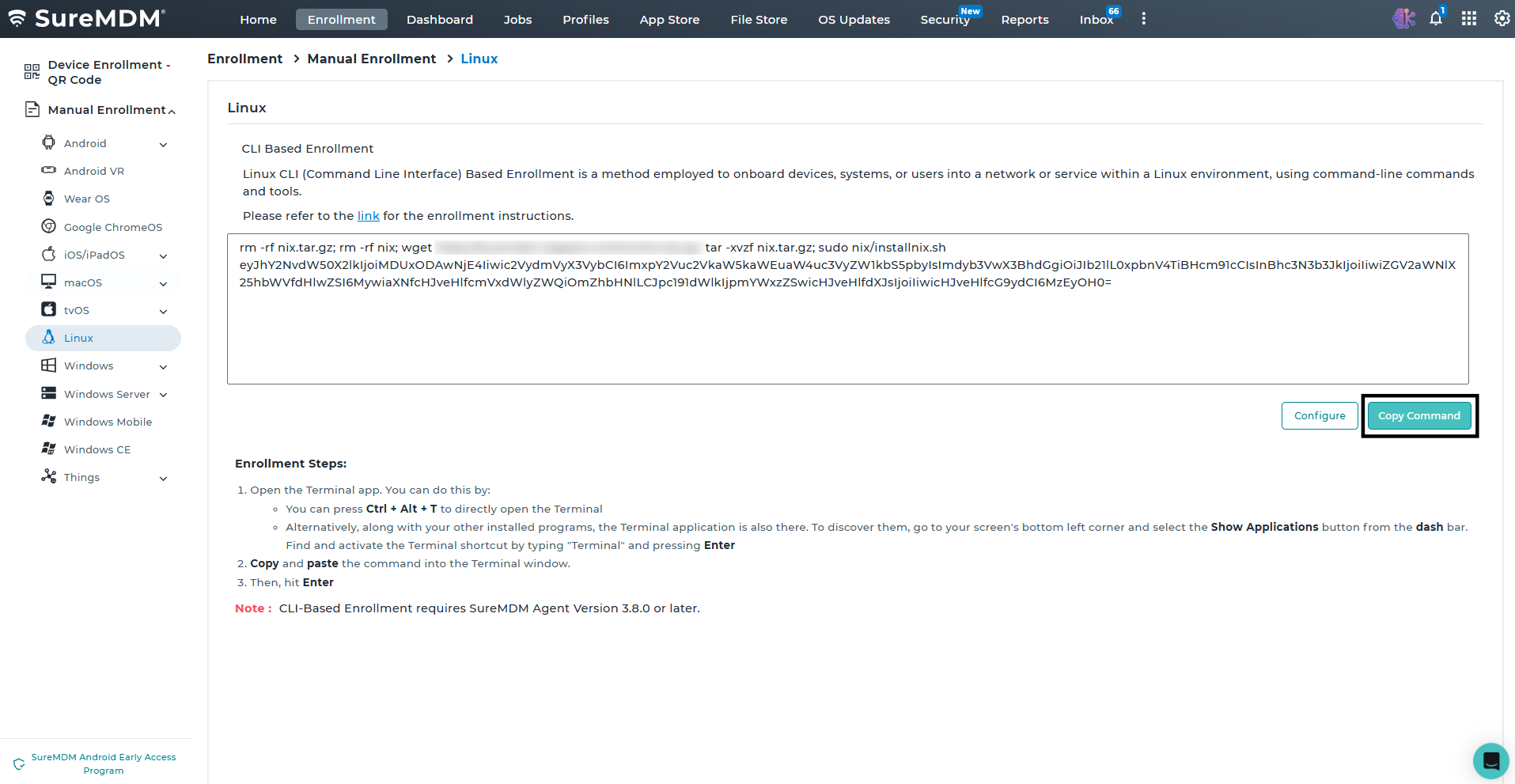The height and width of the screenshot is (784, 1515).
Task: Open the App Store tab
Action: click(x=670, y=19)
